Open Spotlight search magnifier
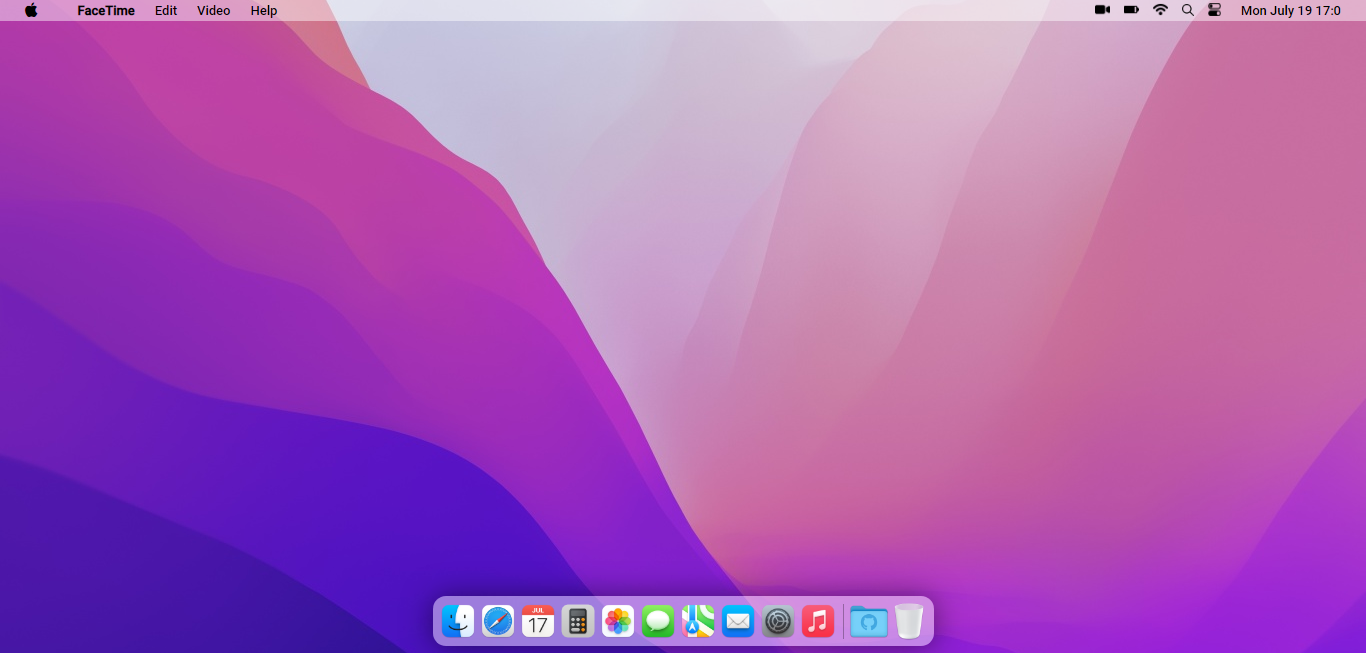 (1188, 10)
